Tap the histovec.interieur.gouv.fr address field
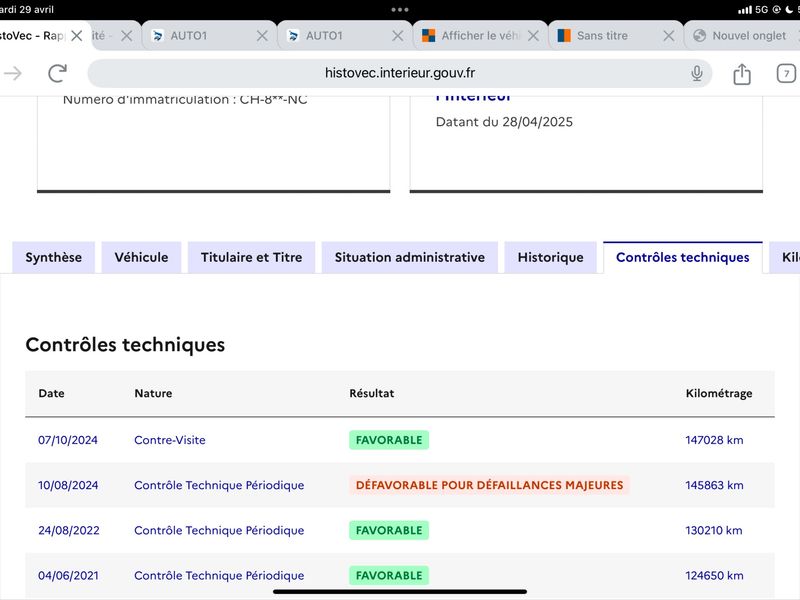 (399, 73)
